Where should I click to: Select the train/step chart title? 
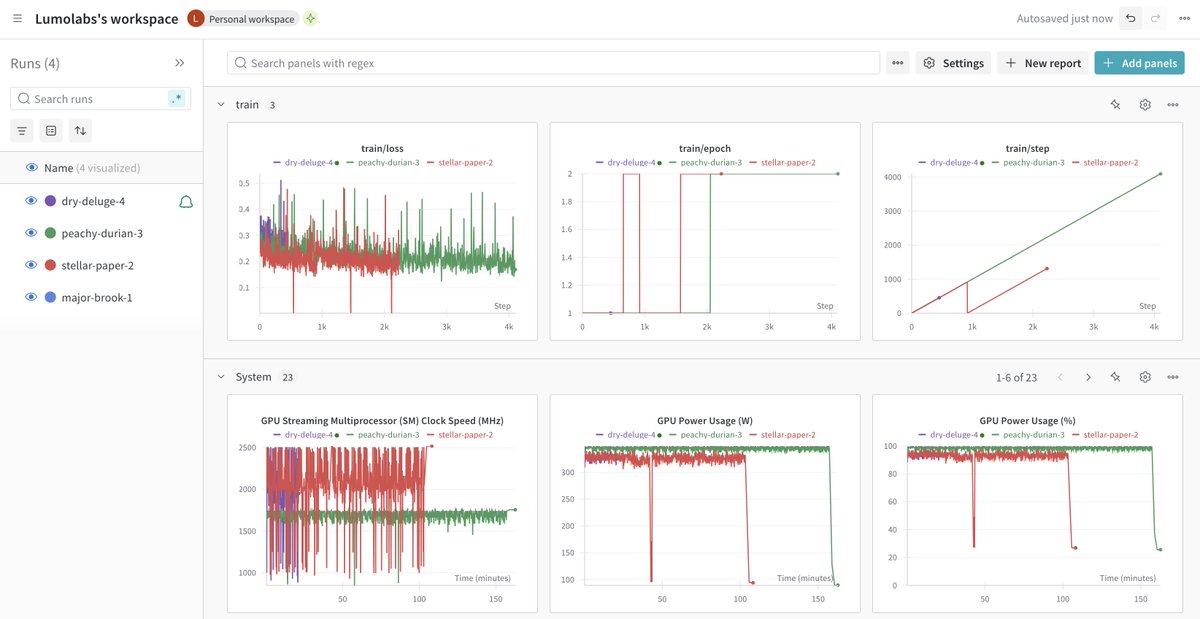pos(1028,148)
